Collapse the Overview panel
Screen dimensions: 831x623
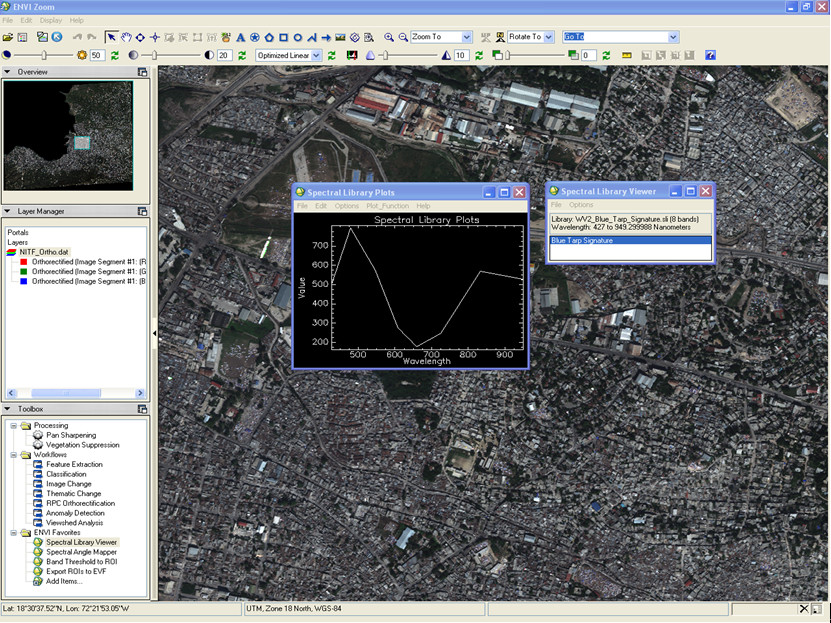8,72
